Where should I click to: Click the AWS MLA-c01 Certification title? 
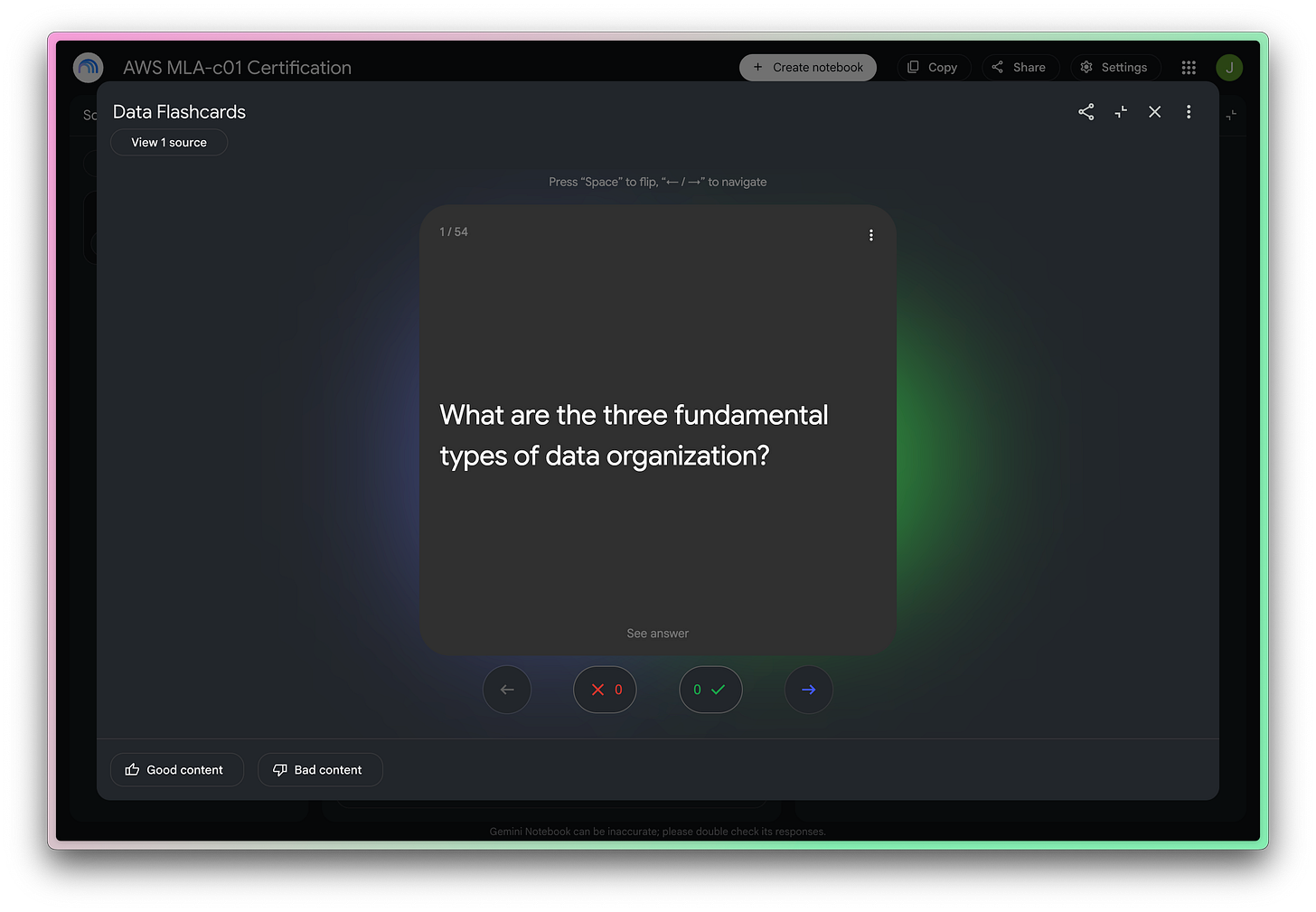(237, 68)
